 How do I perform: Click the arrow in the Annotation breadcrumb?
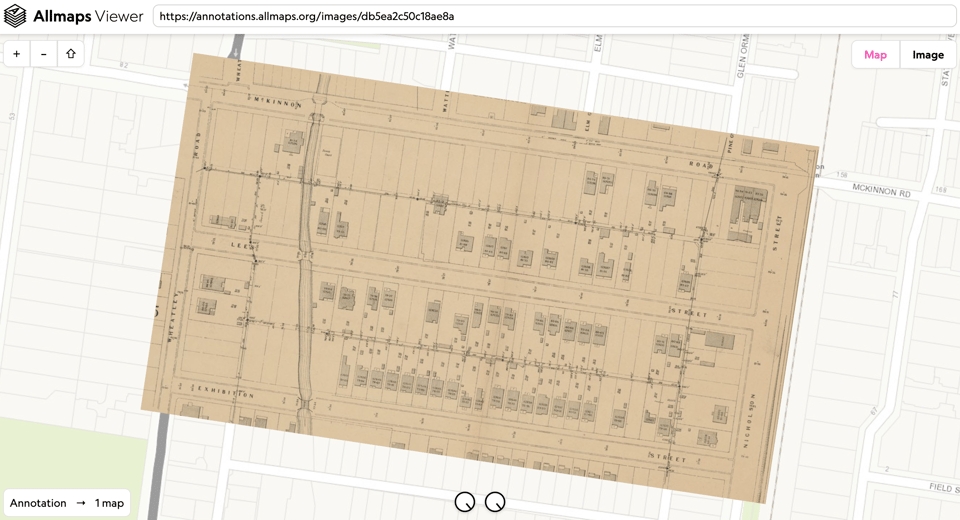(81, 503)
